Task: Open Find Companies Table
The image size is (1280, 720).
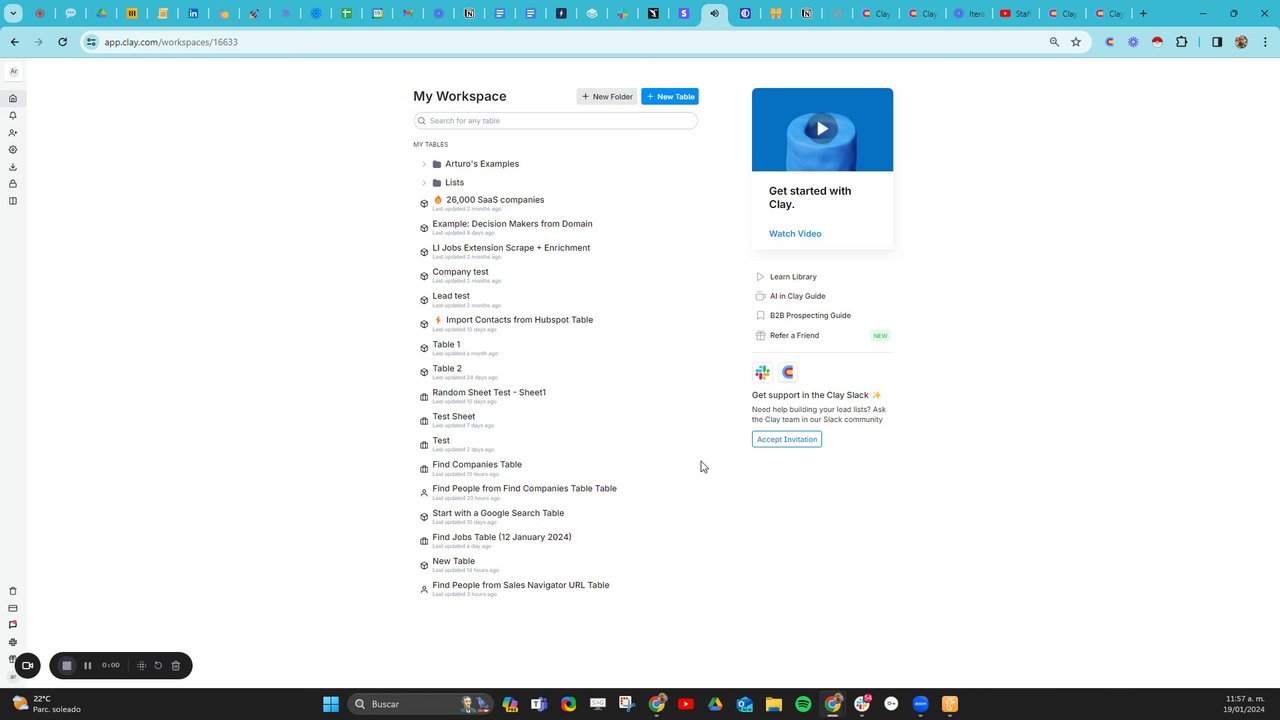Action: (x=477, y=465)
